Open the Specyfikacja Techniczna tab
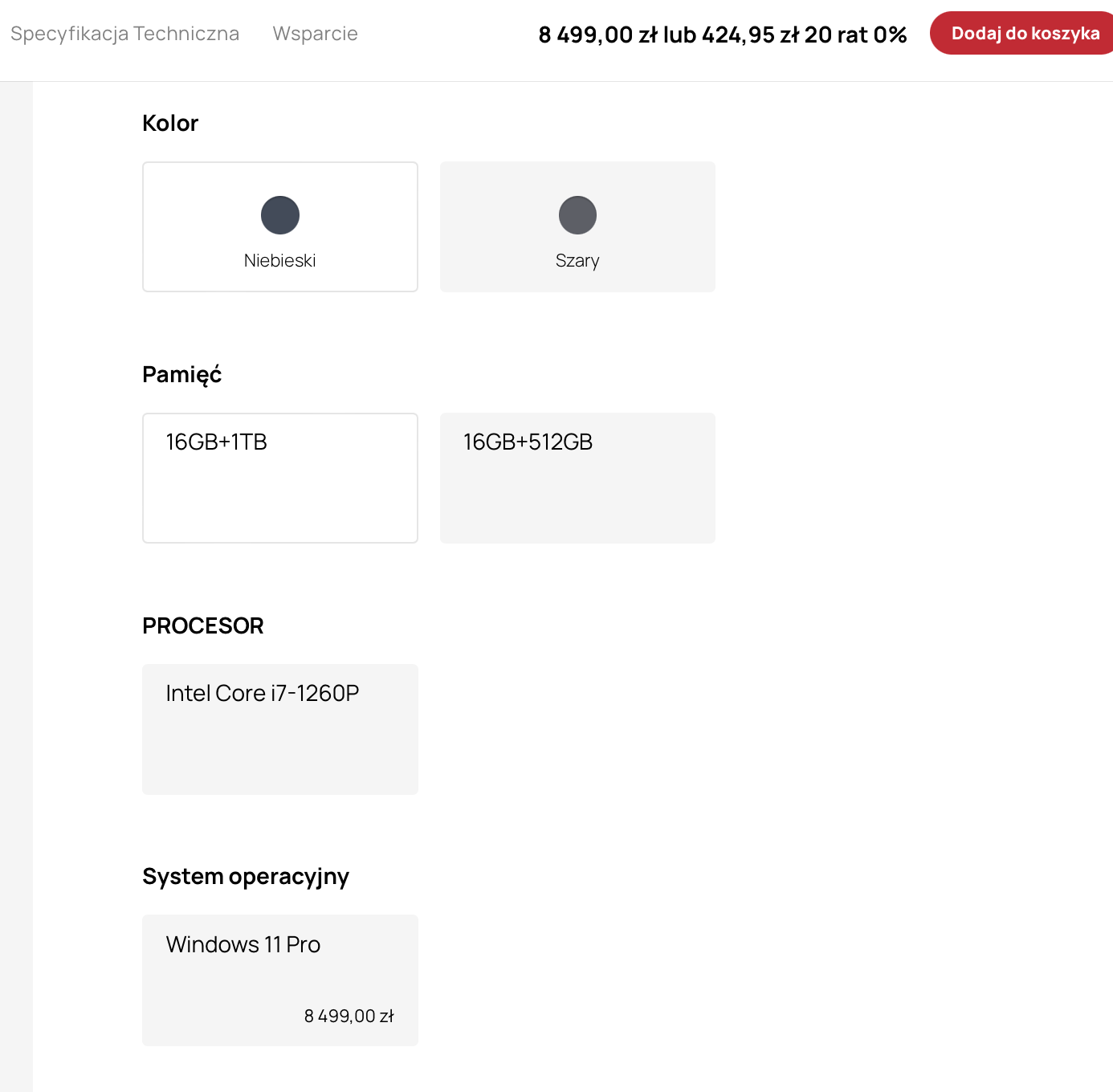This screenshot has width=1113, height=1092. coord(124,34)
